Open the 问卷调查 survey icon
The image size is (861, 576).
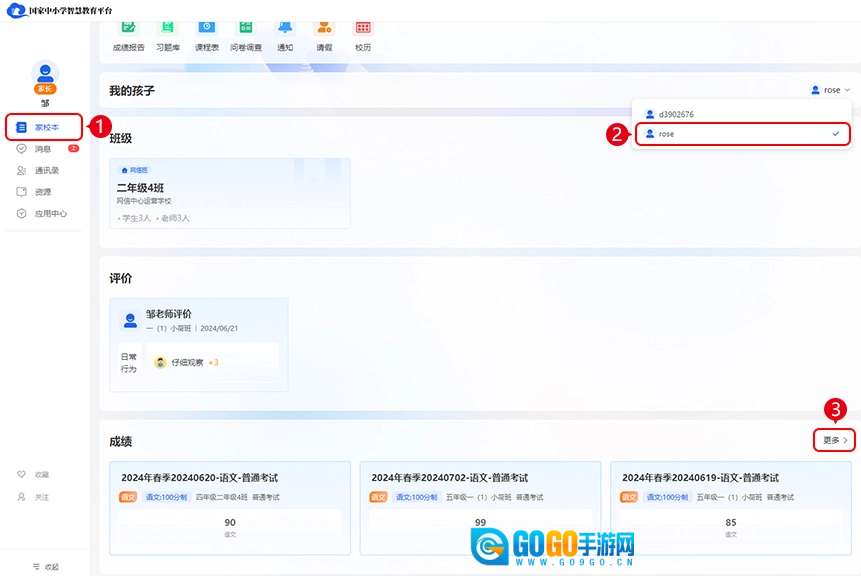246,29
